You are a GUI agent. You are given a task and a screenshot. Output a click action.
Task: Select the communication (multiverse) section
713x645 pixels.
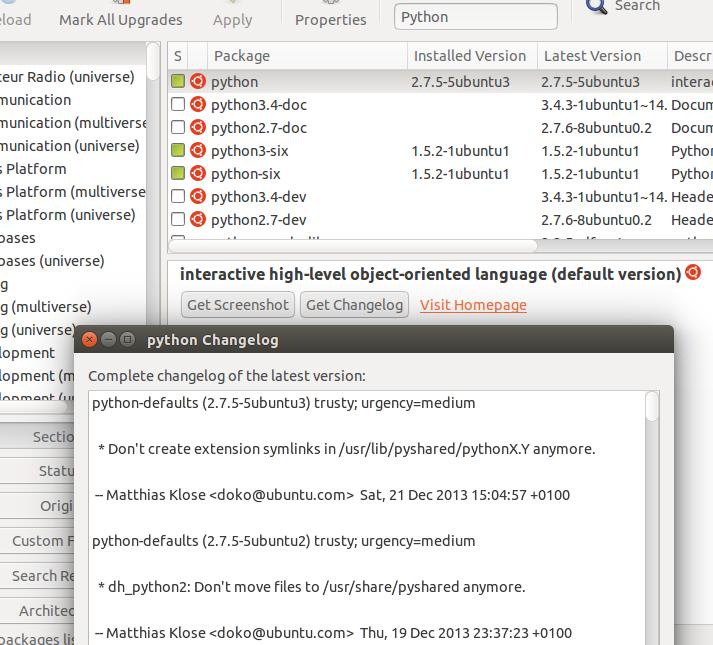73,123
